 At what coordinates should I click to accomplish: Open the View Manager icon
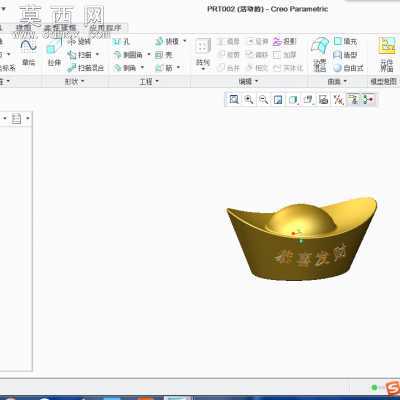coord(323,99)
